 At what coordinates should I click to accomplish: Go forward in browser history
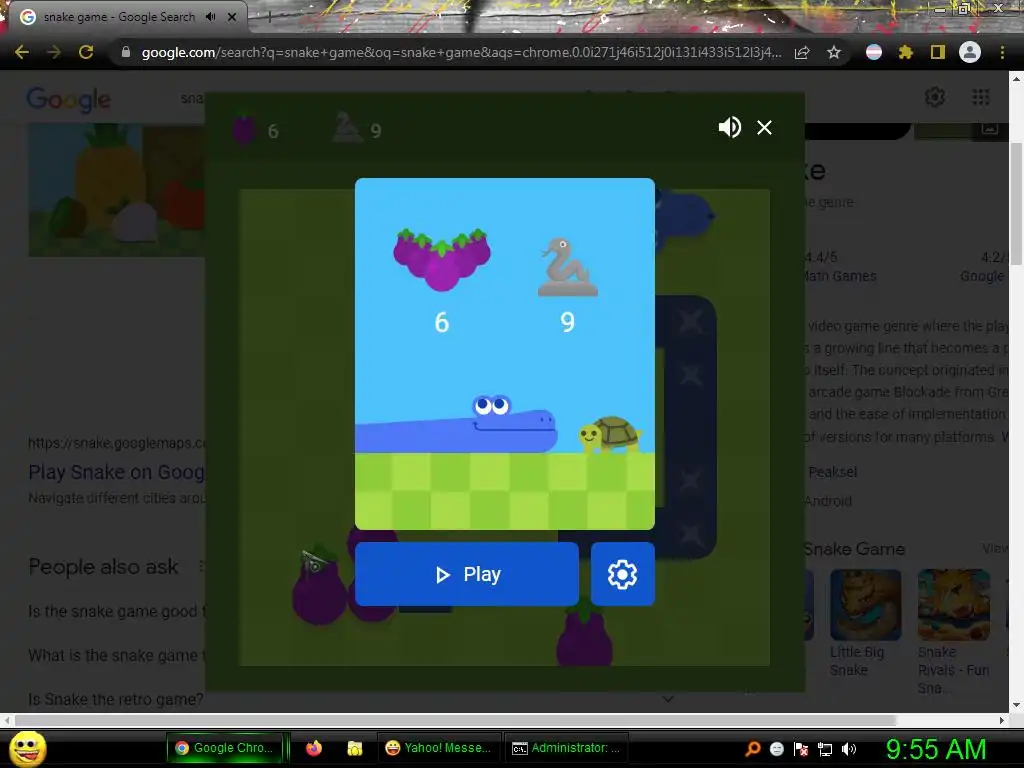click(54, 52)
